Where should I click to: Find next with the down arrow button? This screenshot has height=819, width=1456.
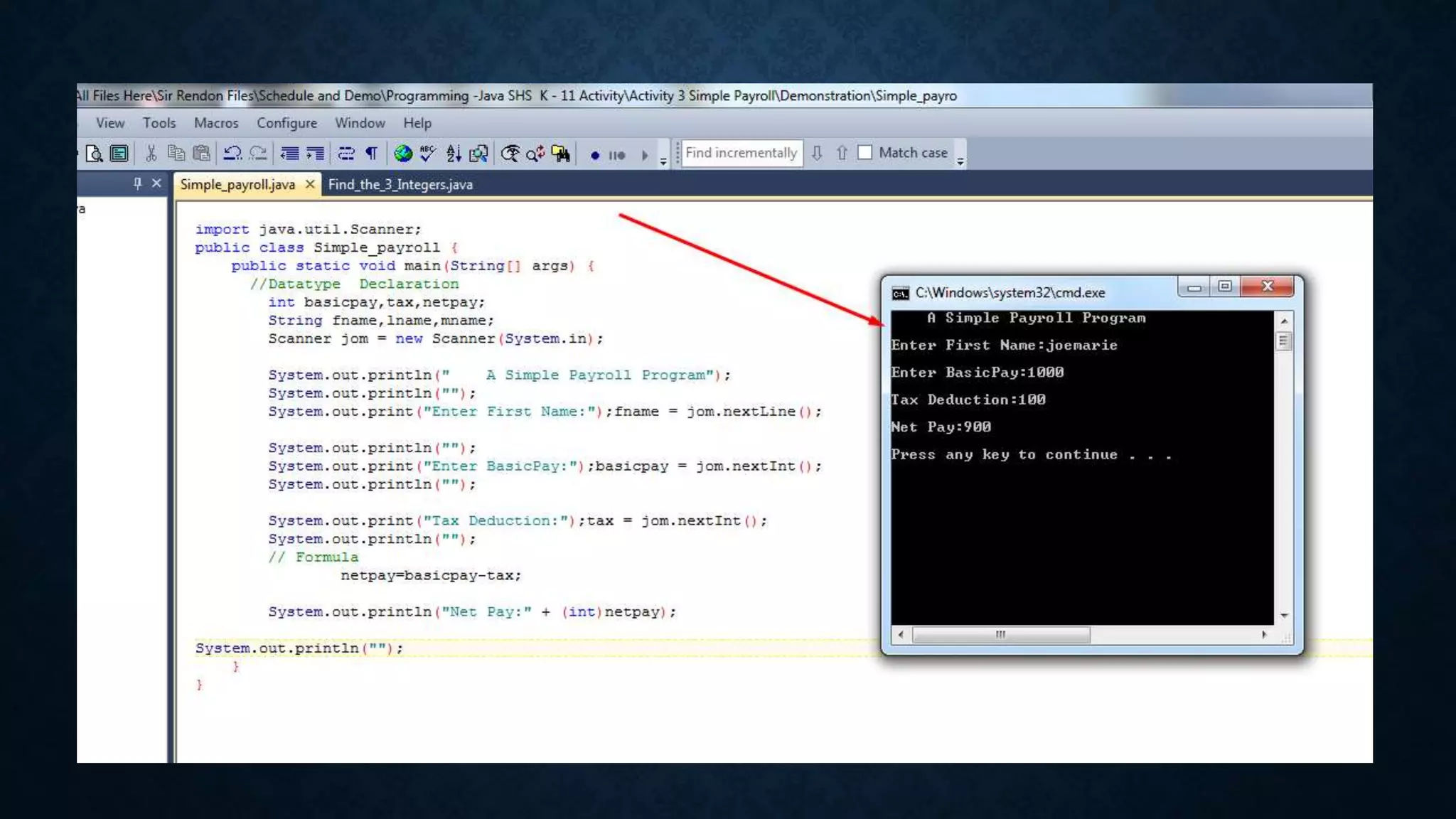pyautogui.click(x=818, y=153)
